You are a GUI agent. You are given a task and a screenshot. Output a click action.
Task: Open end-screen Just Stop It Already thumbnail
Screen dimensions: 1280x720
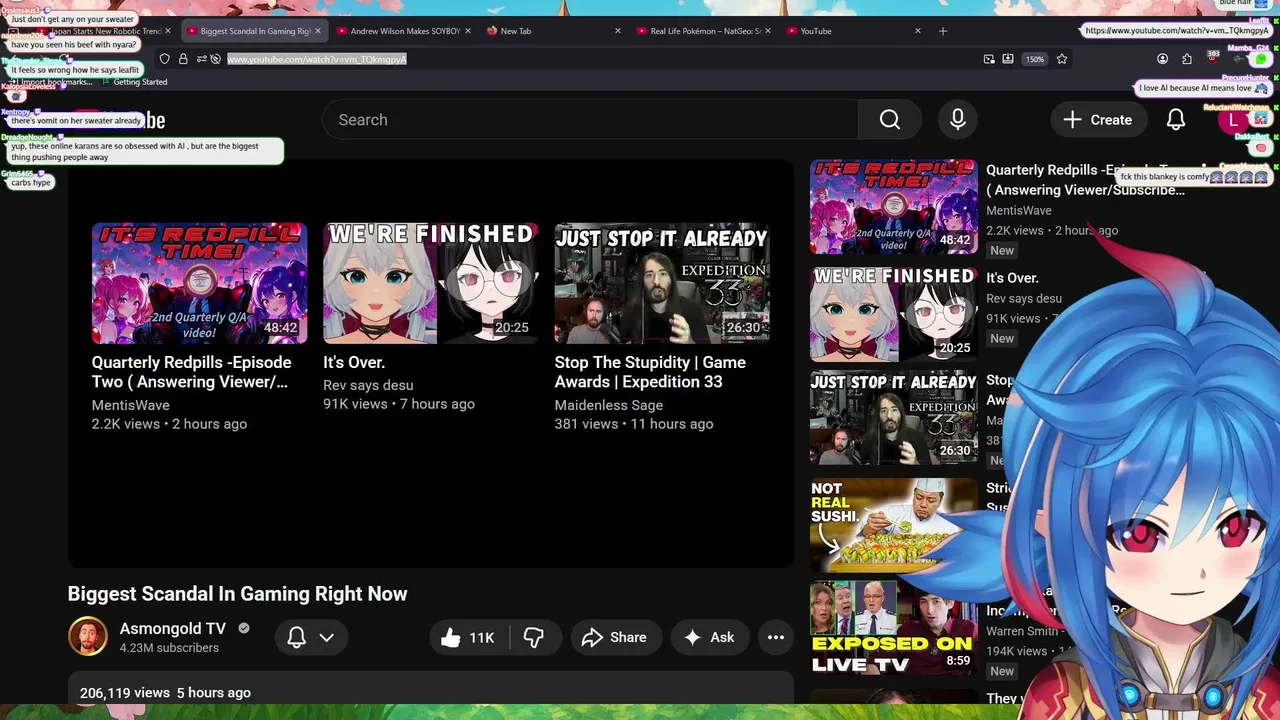pyautogui.click(x=662, y=283)
